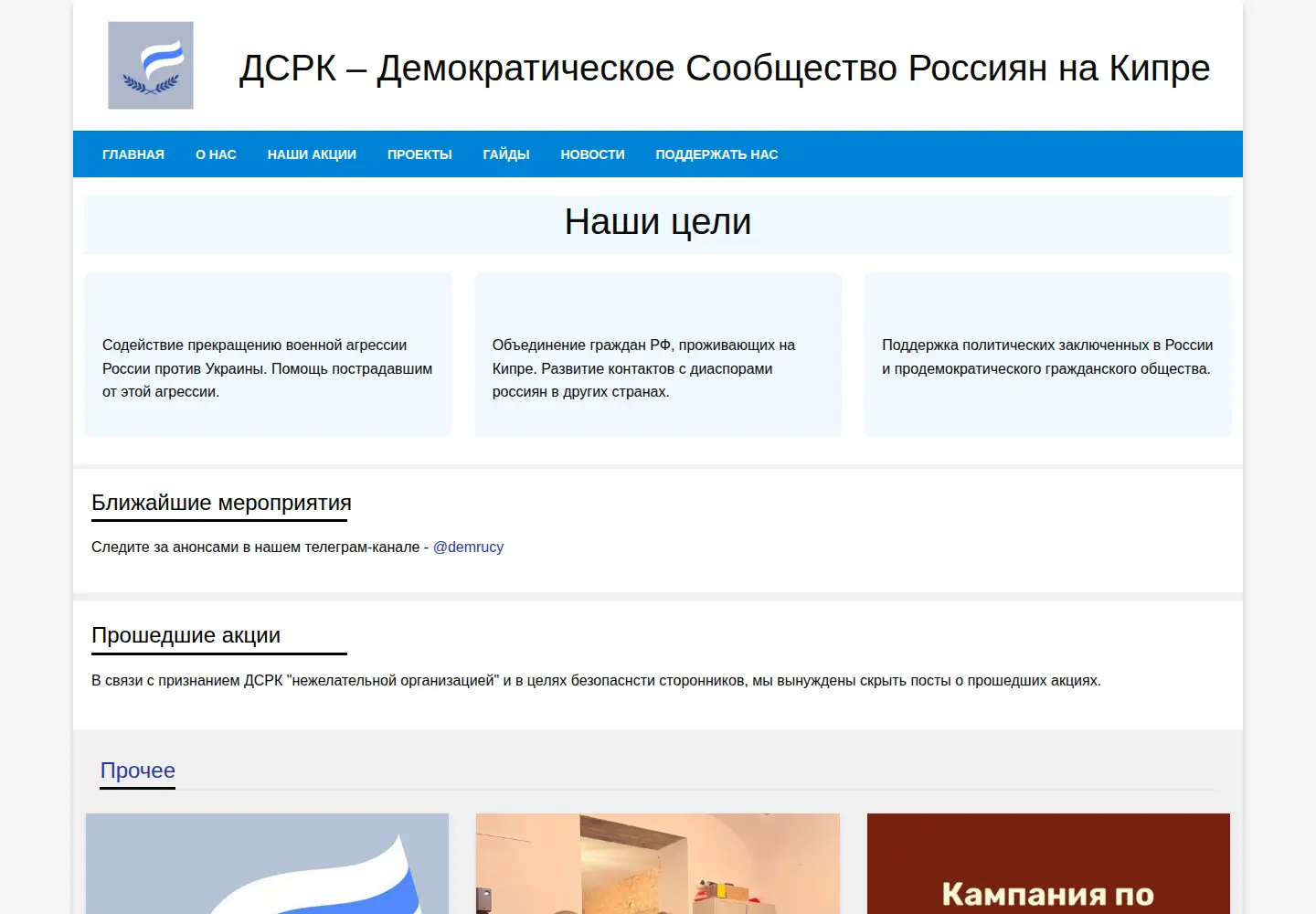Open the ГАЙДЫ menu item
This screenshot has width=1316, height=914.
coord(506,154)
